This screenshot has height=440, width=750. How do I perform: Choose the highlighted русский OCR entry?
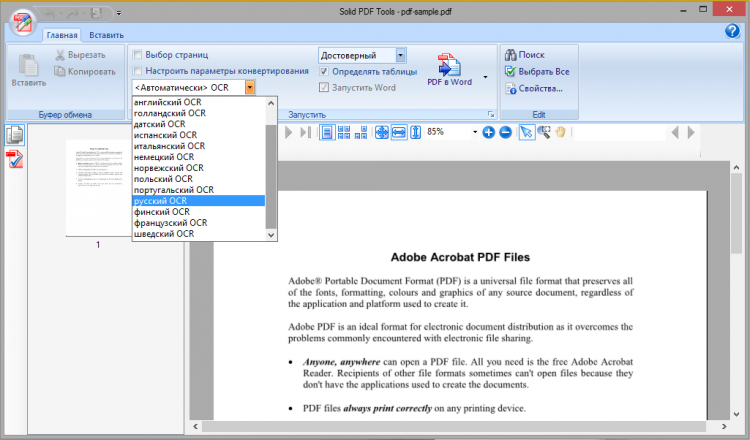point(199,201)
